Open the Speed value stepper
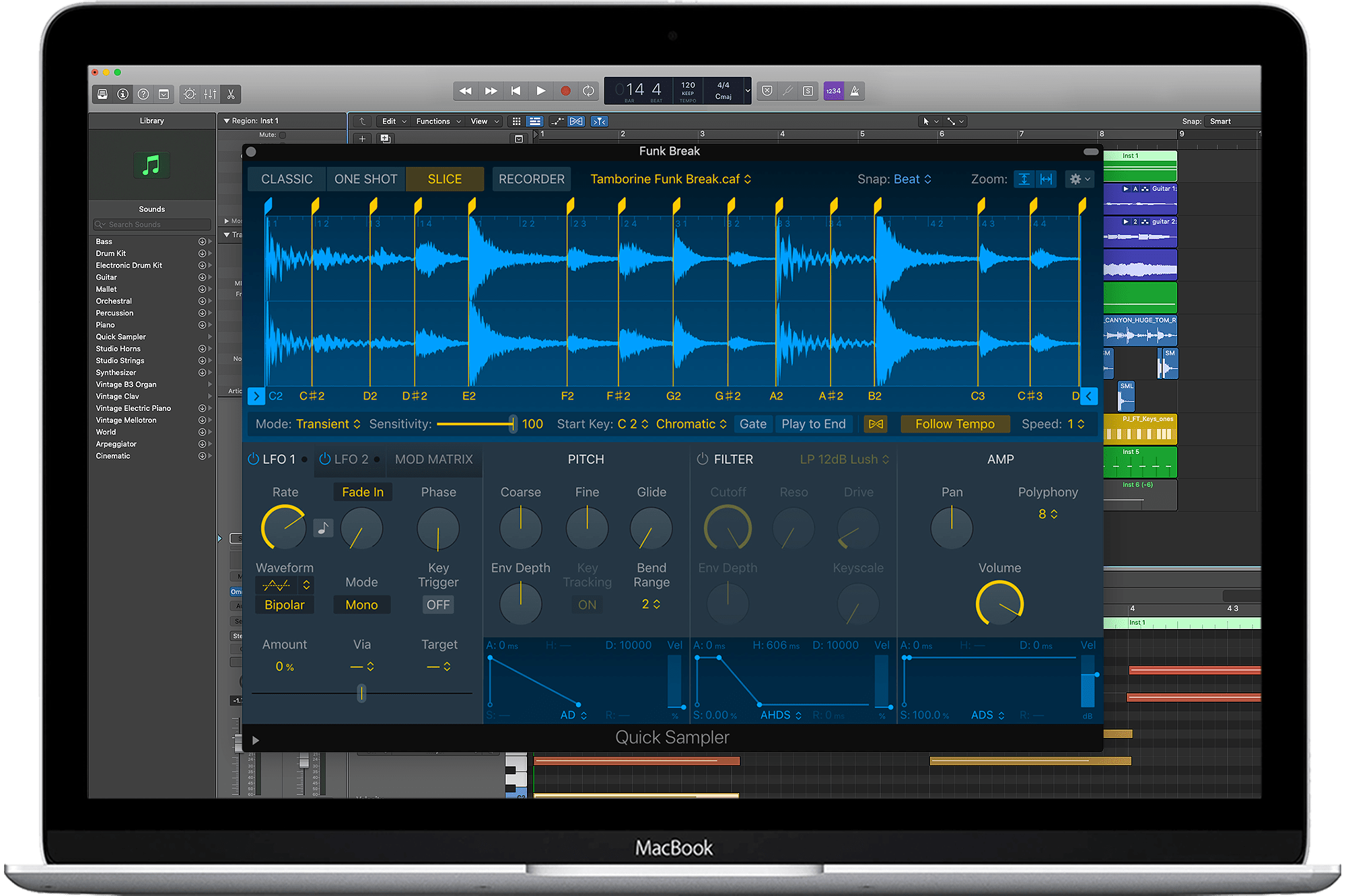1346x896 pixels. coord(1075,424)
